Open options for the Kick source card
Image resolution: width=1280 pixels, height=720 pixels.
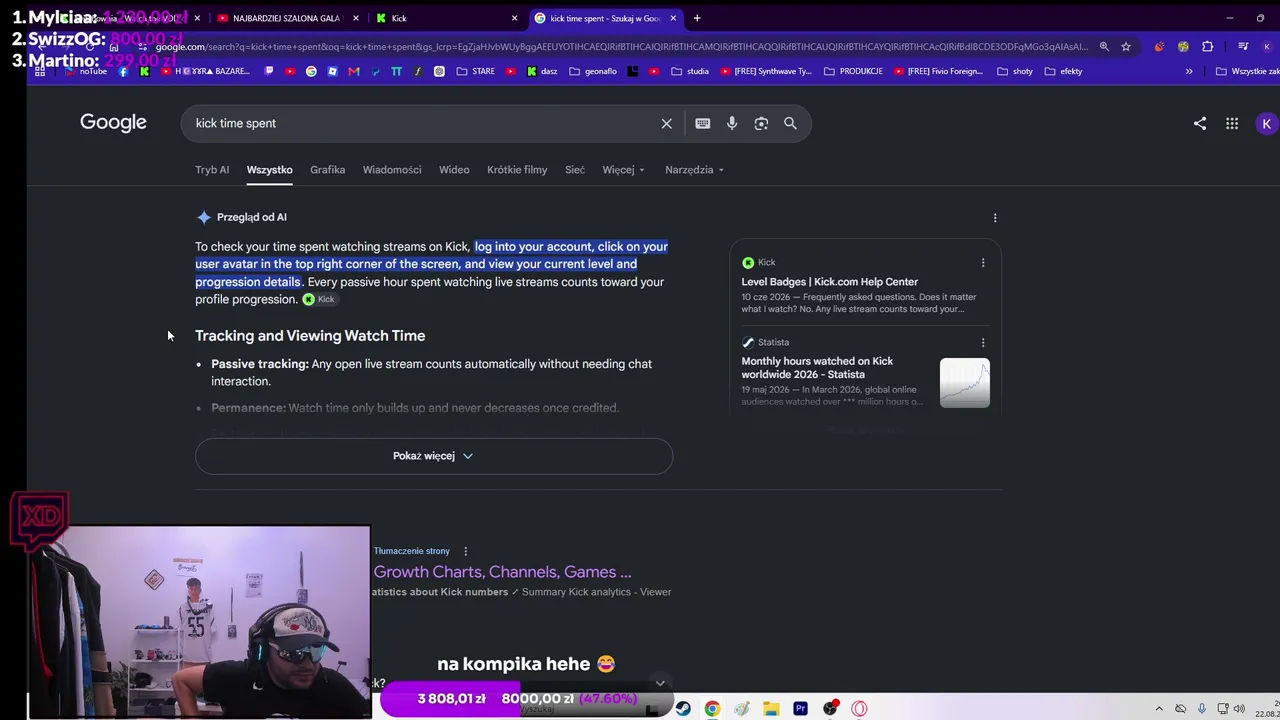[983, 262]
